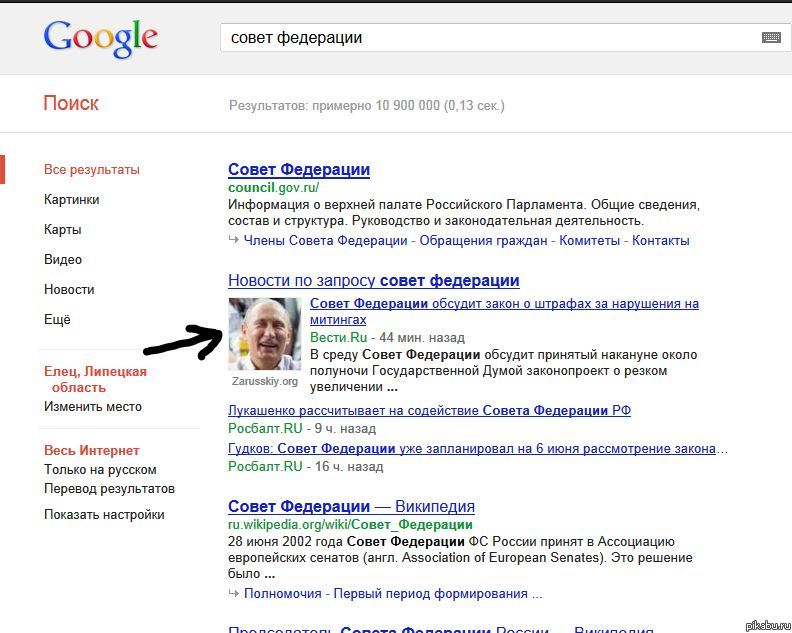The height and width of the screenshot is (633, 792).
Task: Click Изменить место location link
Action: coord(93,406)
